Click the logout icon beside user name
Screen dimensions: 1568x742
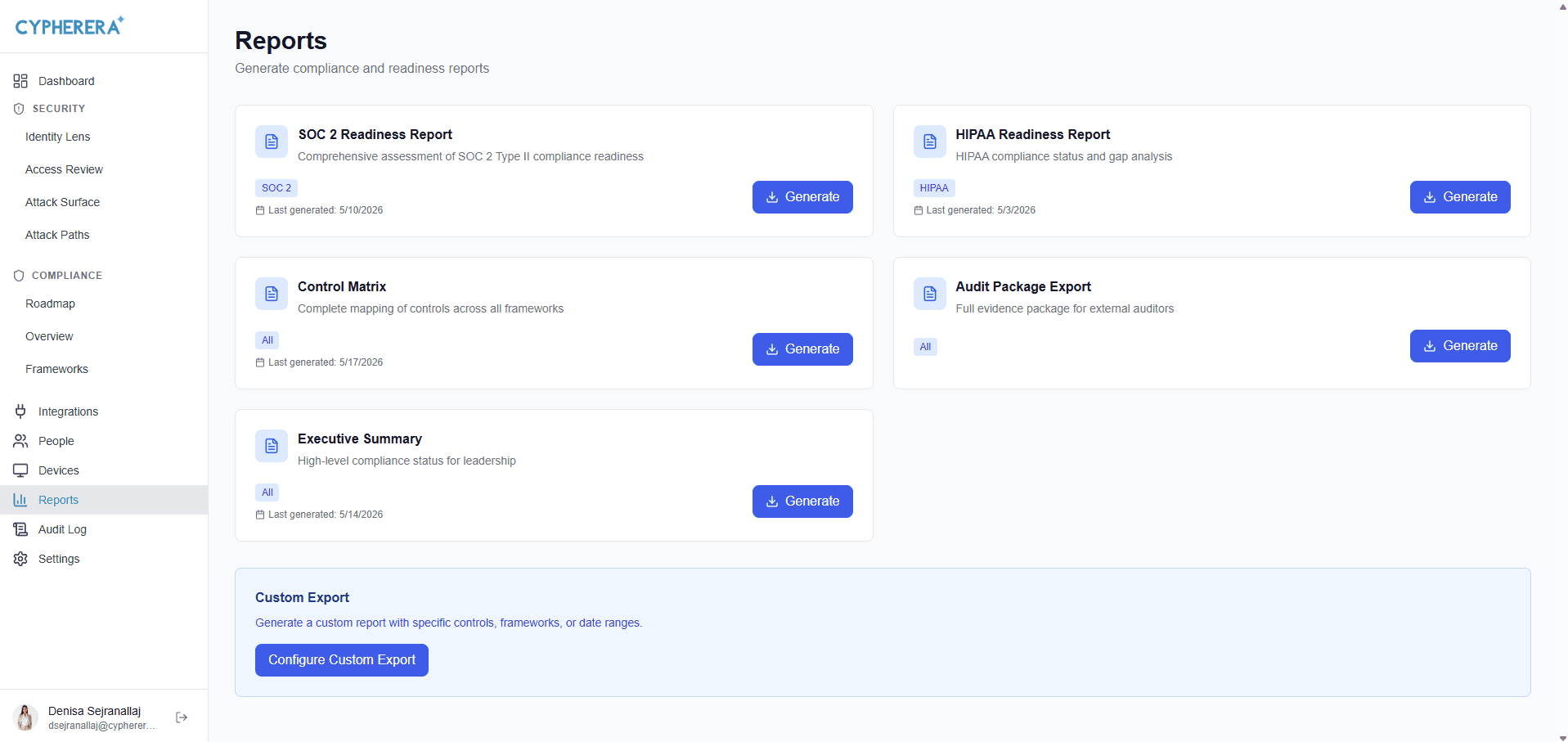click(182, 717)
